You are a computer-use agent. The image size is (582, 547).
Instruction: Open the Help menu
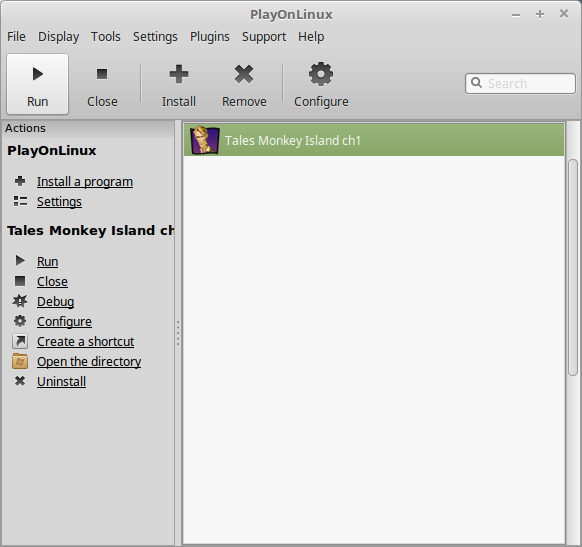pos(311,37)
